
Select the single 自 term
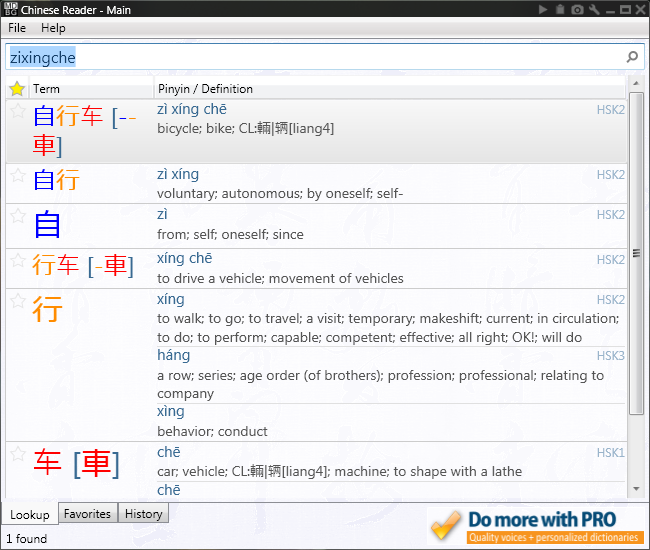[x=47, y=224]
